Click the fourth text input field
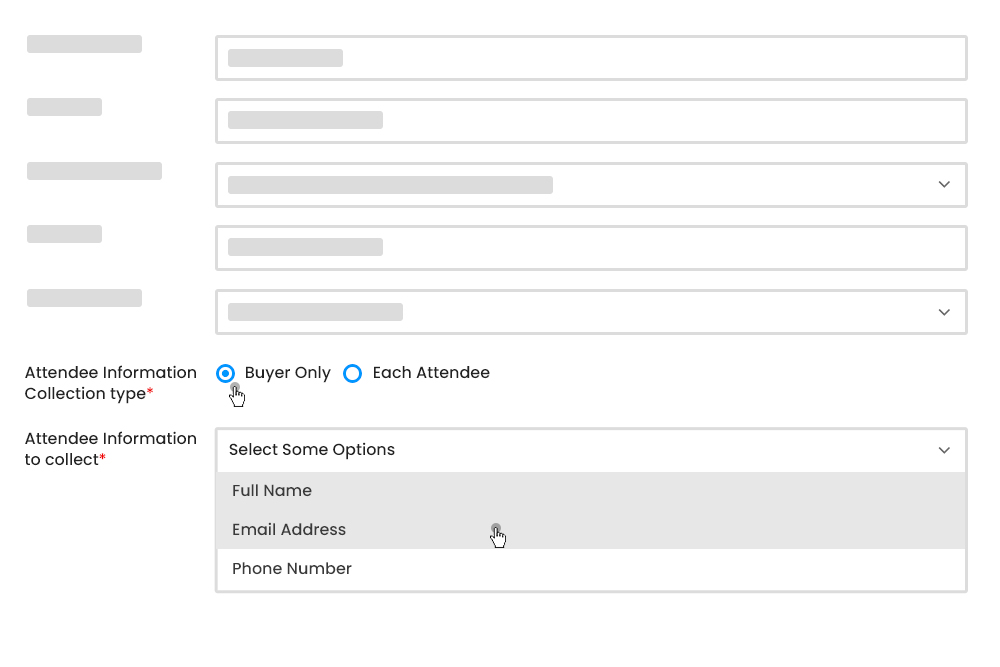The height and width of the screenshot is (667, 1000). coord(590,247)
